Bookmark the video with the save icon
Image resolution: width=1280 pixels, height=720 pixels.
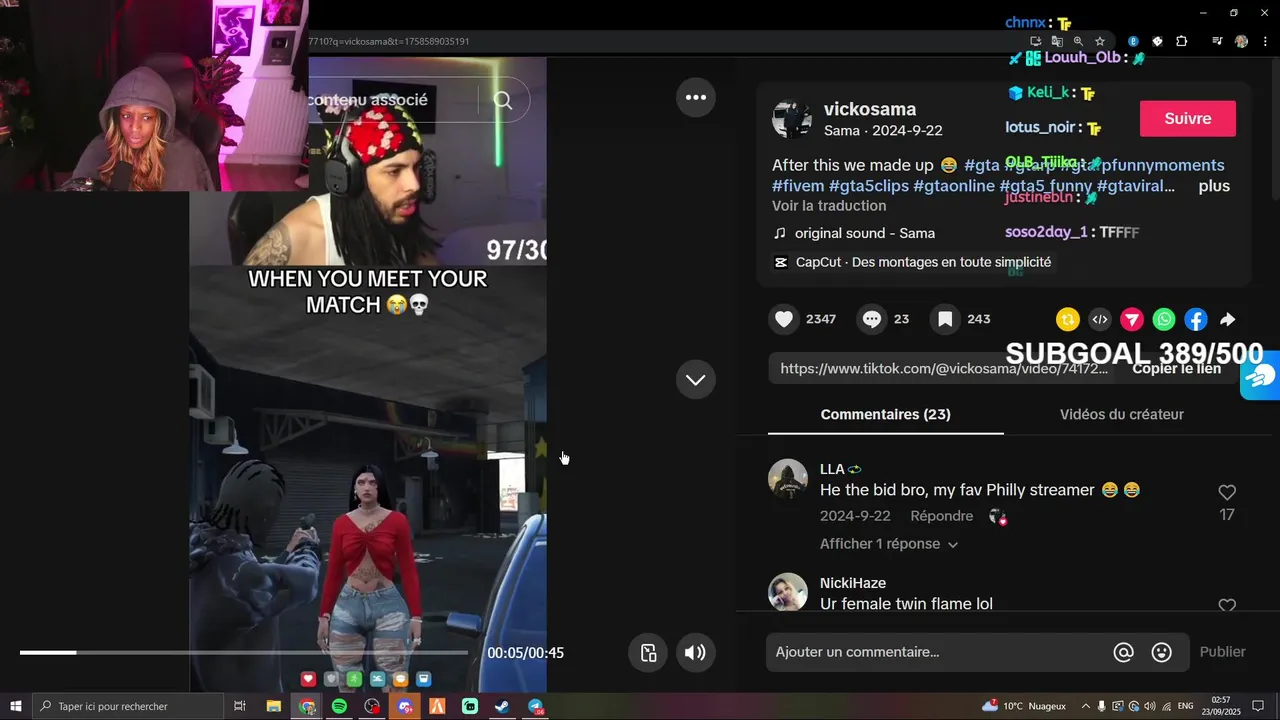[945, 319]
